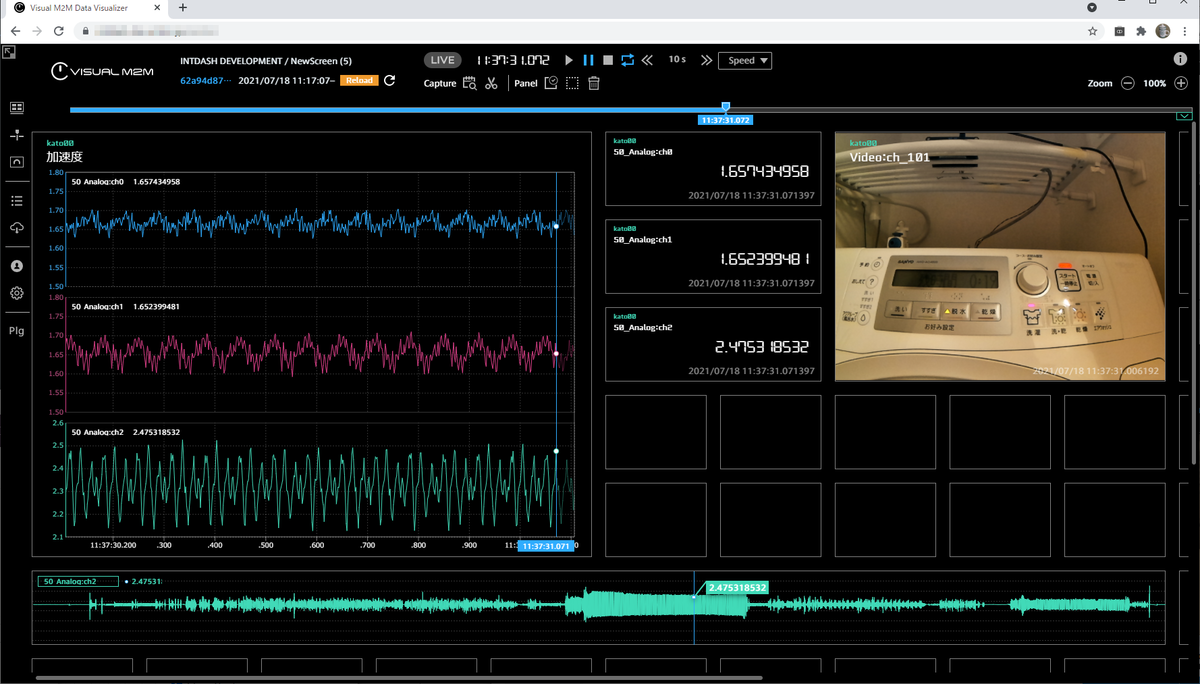Toggle the LIVE mode button

pyautogui.click(x=444, y=61)
